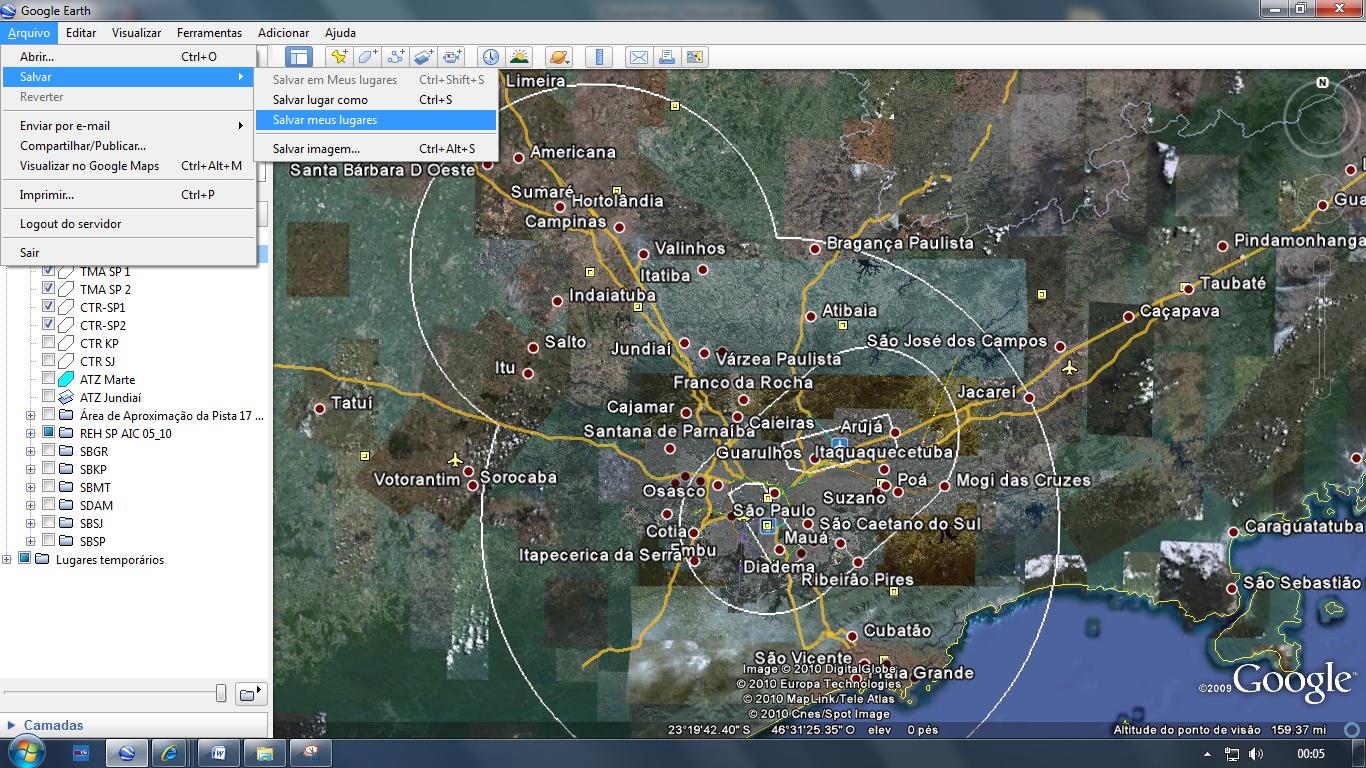Uncheck the TMA SP 2 checkbox
Screen dimensions: 1366x768
pyautogui.click(x=48, y=289)
